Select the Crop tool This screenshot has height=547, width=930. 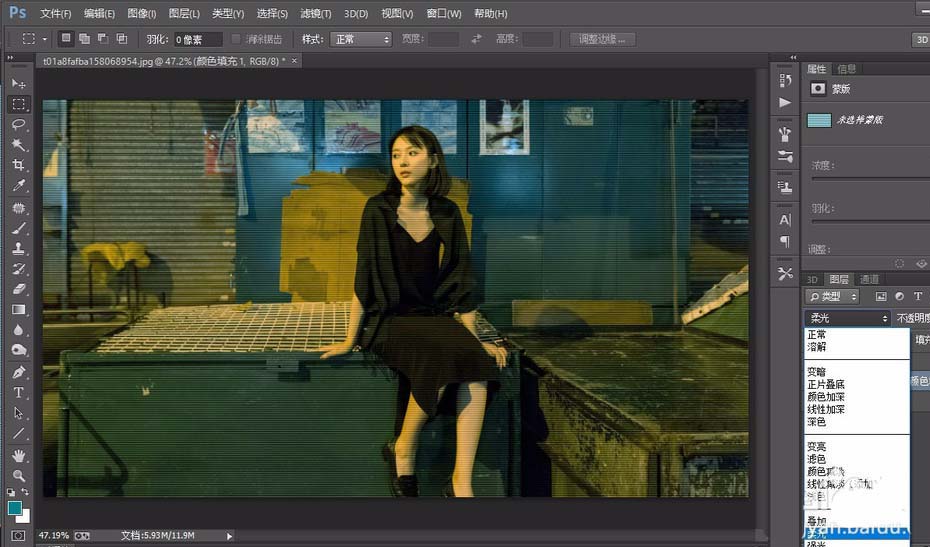(x=19, y=166)
